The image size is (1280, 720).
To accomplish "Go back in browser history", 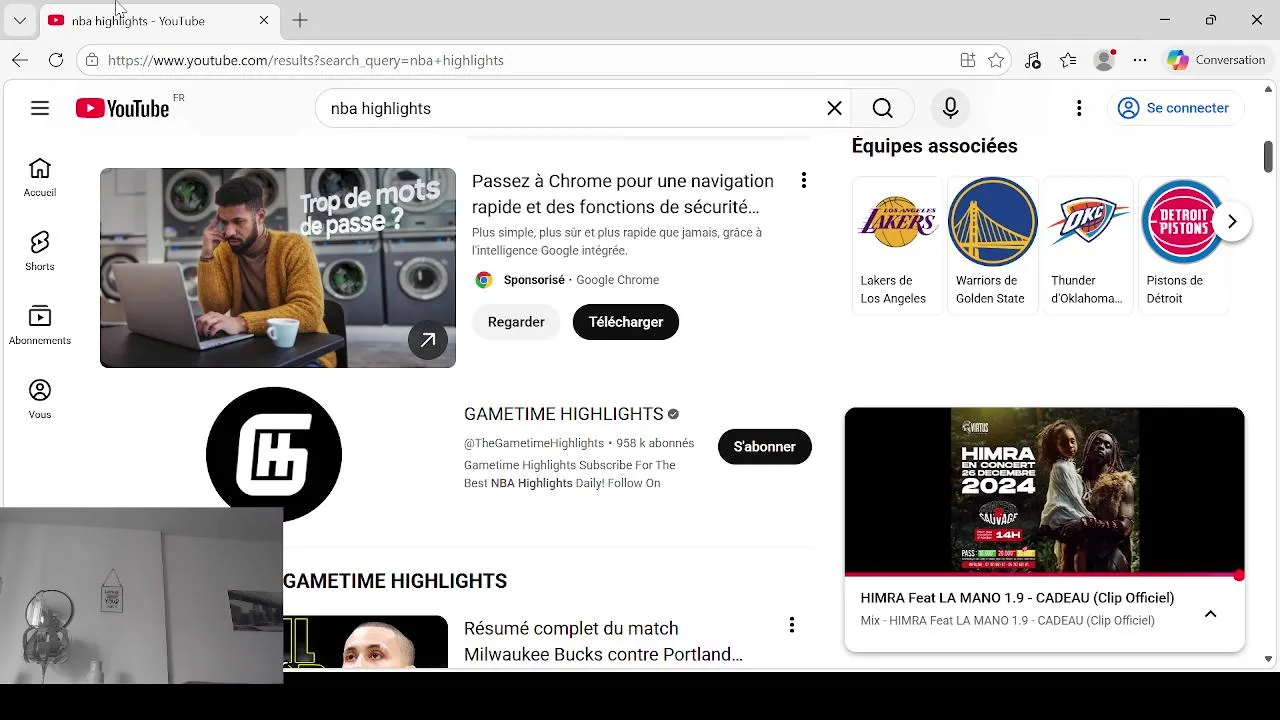I will (x=20, y=60).
